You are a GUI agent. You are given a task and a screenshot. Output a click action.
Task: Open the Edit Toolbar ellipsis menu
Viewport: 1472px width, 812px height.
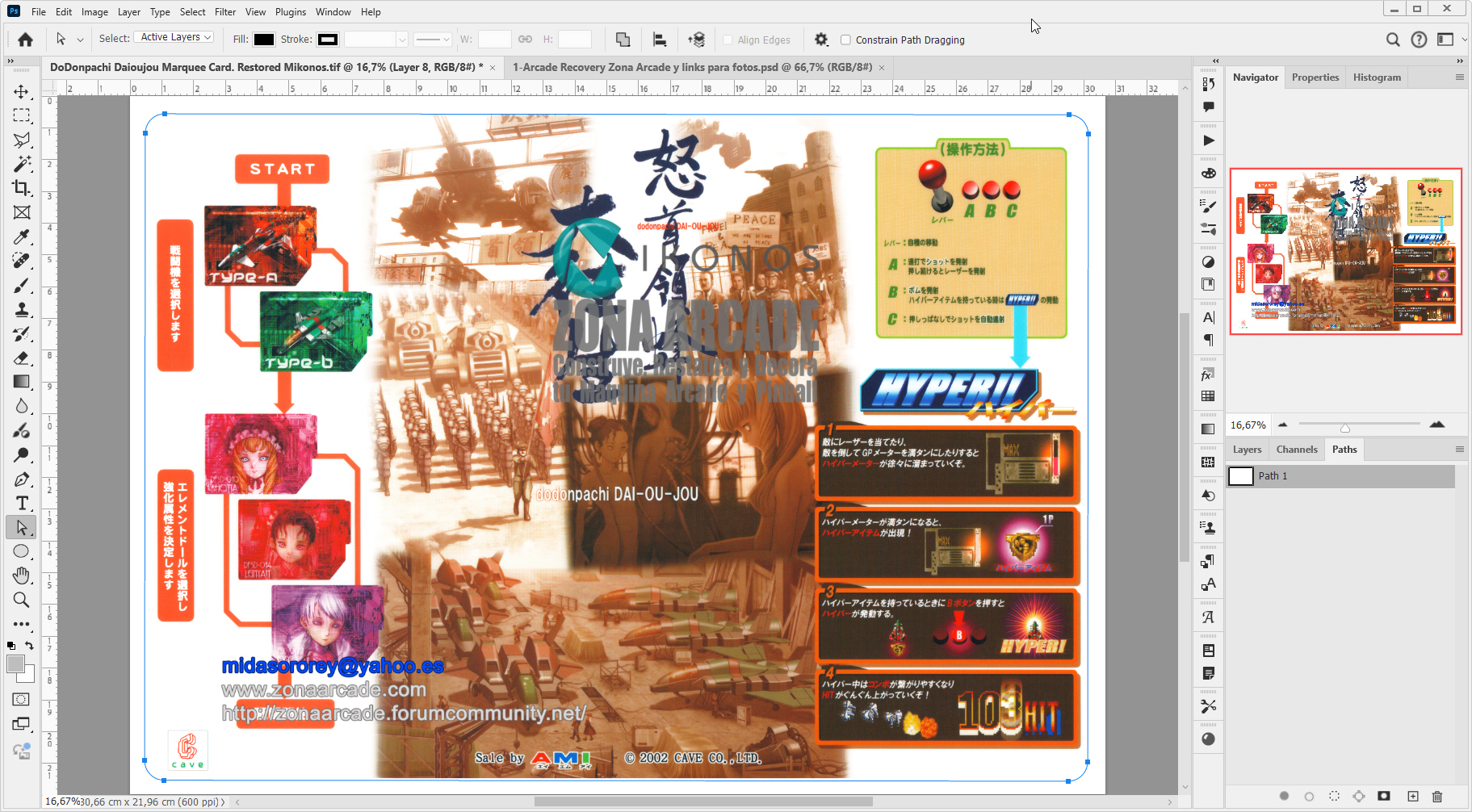click(x=22, y=624)
